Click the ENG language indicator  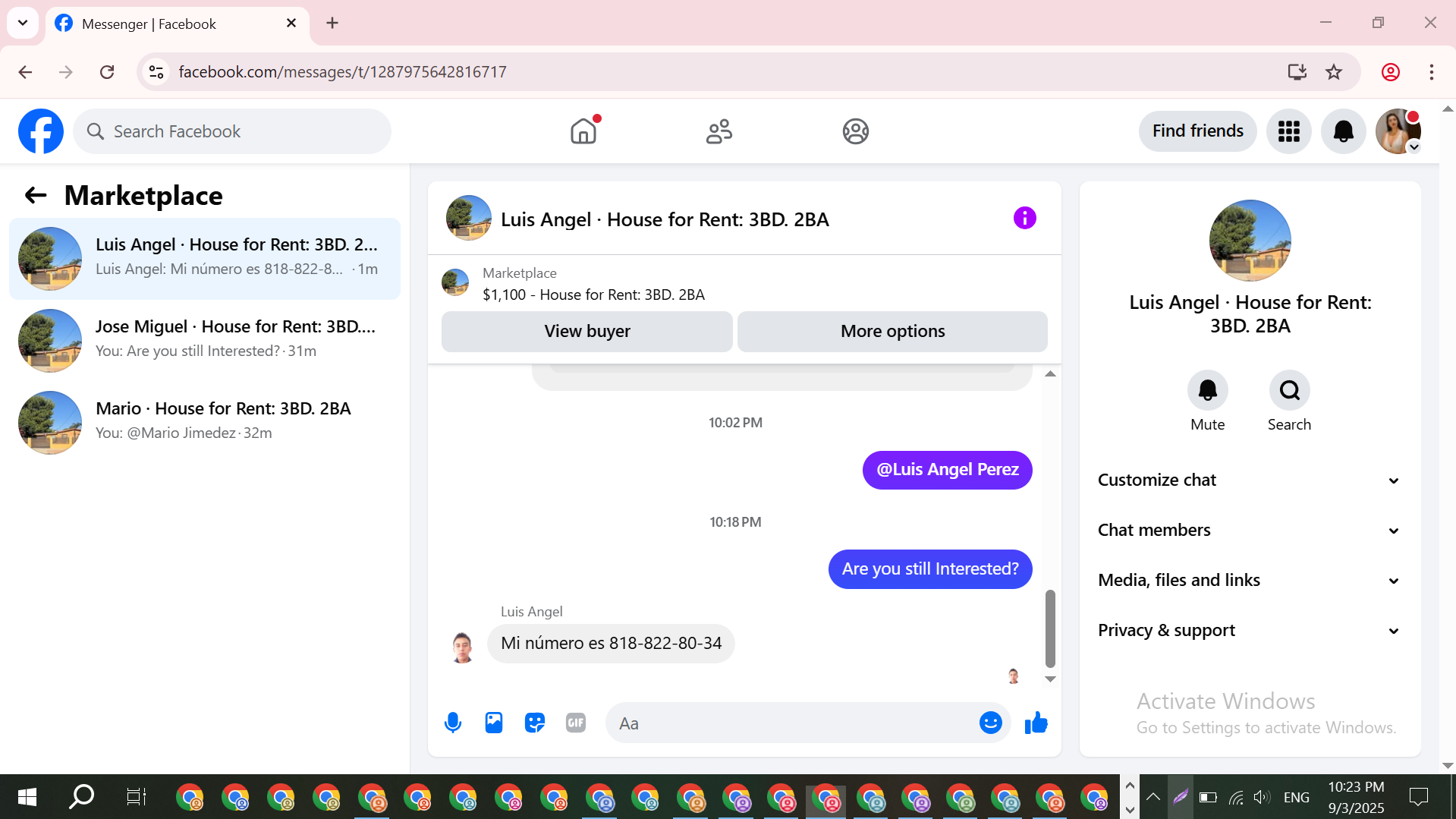(x=1297, y=797)
